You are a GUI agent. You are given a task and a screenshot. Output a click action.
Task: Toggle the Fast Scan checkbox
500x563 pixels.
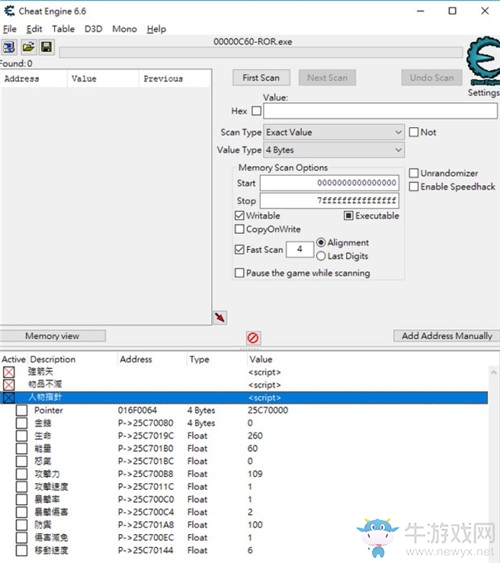coord(239,250)
